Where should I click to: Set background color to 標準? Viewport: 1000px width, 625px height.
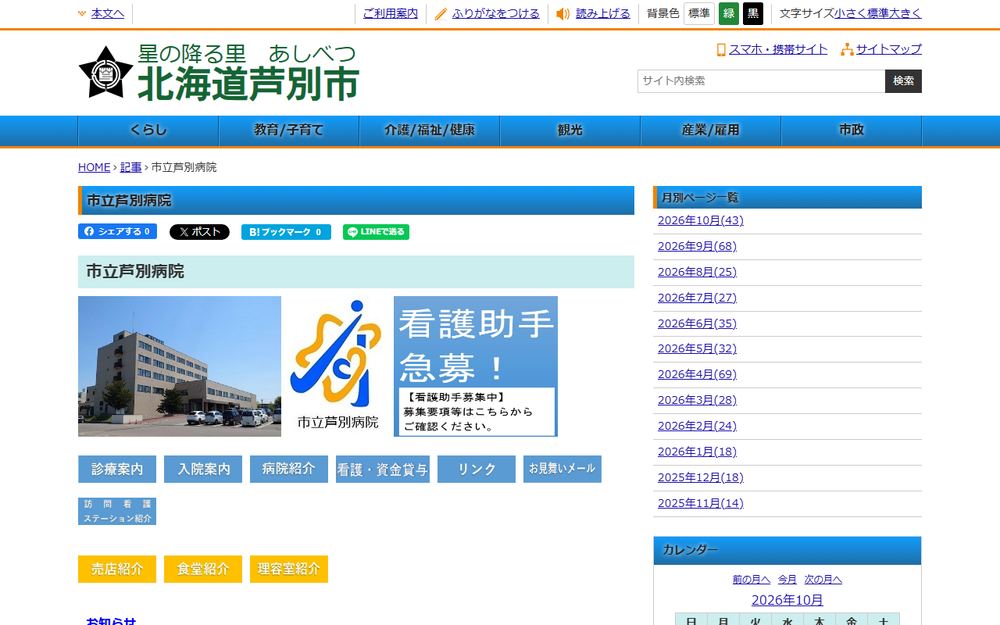[x=699, y=13]
